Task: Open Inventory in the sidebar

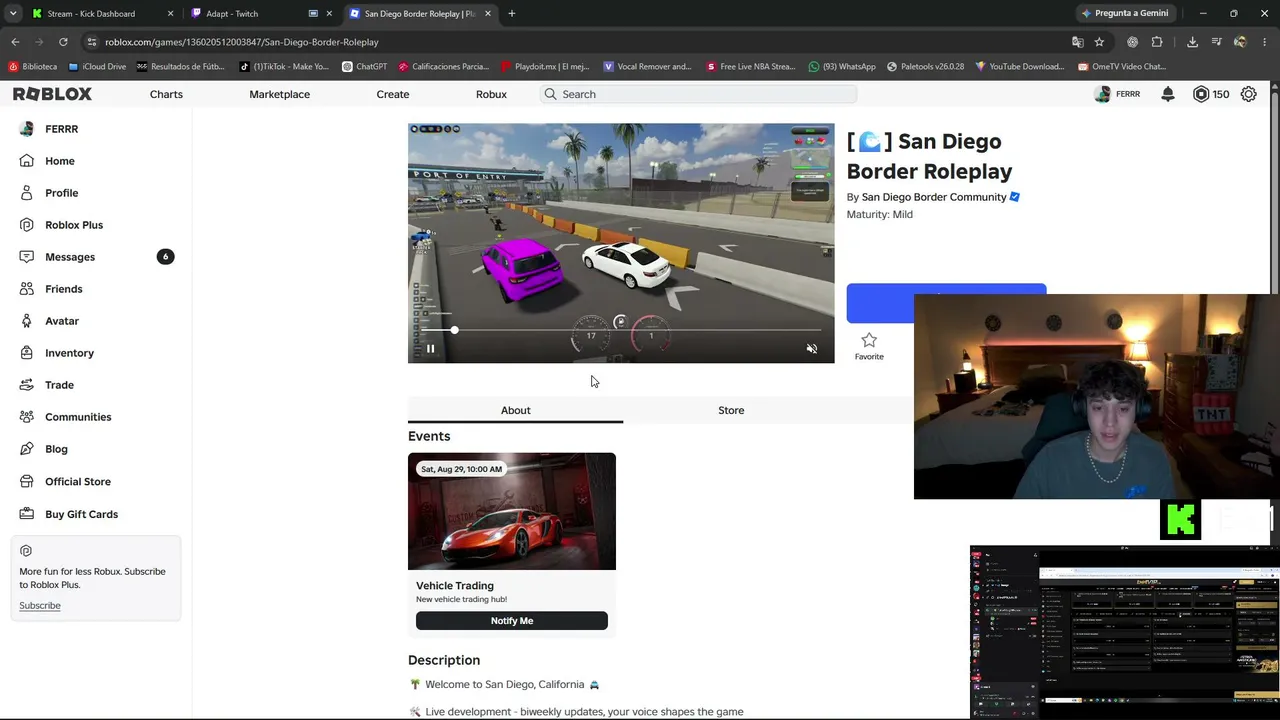Action: 69,353
